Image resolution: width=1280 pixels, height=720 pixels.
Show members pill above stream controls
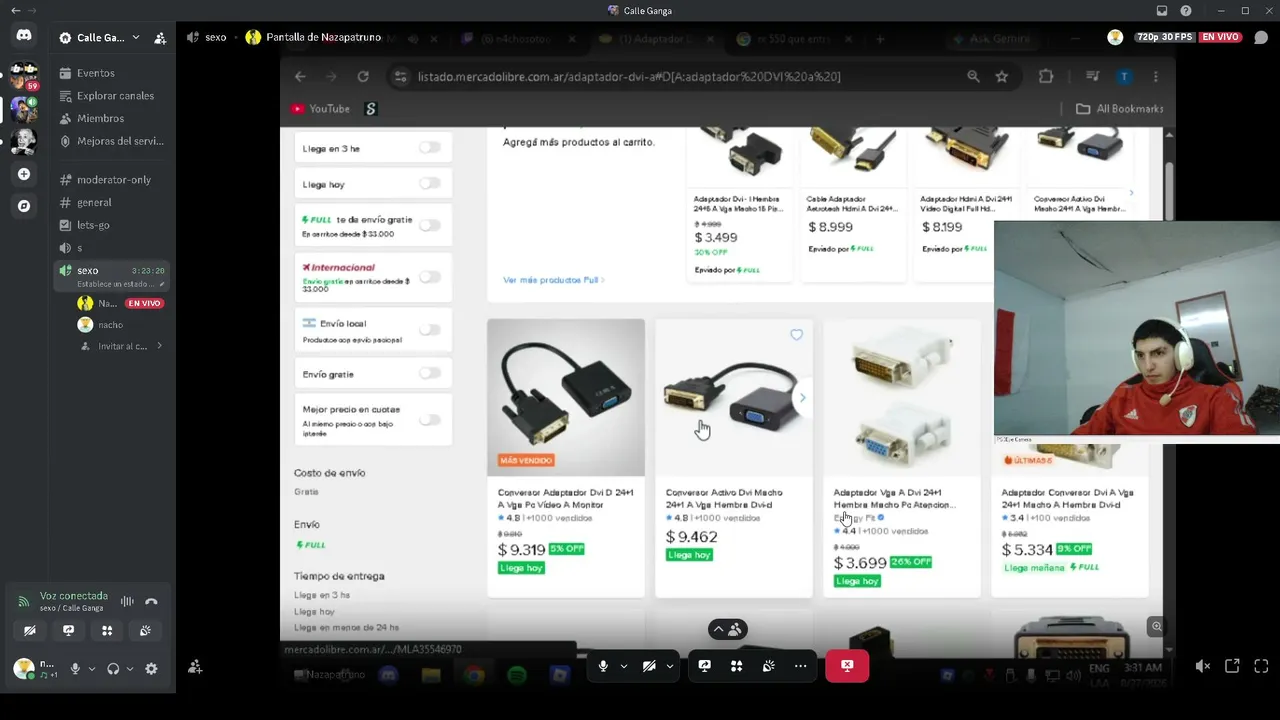click(x=728, y=629)
